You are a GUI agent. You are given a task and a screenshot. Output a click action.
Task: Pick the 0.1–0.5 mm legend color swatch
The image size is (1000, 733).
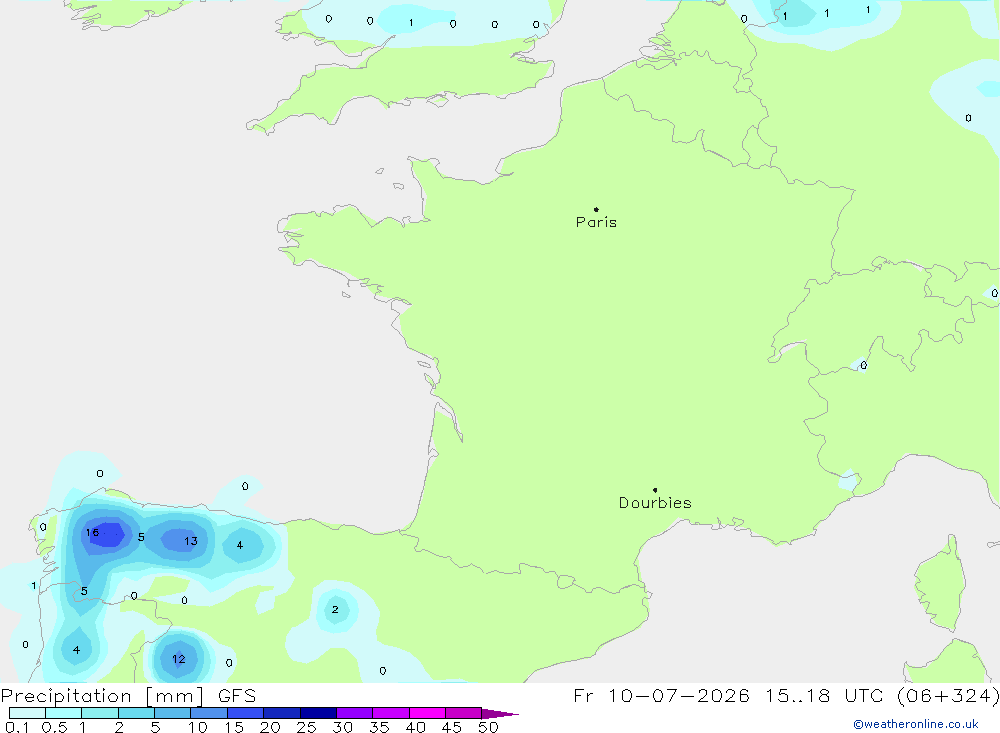coord(27,713)
